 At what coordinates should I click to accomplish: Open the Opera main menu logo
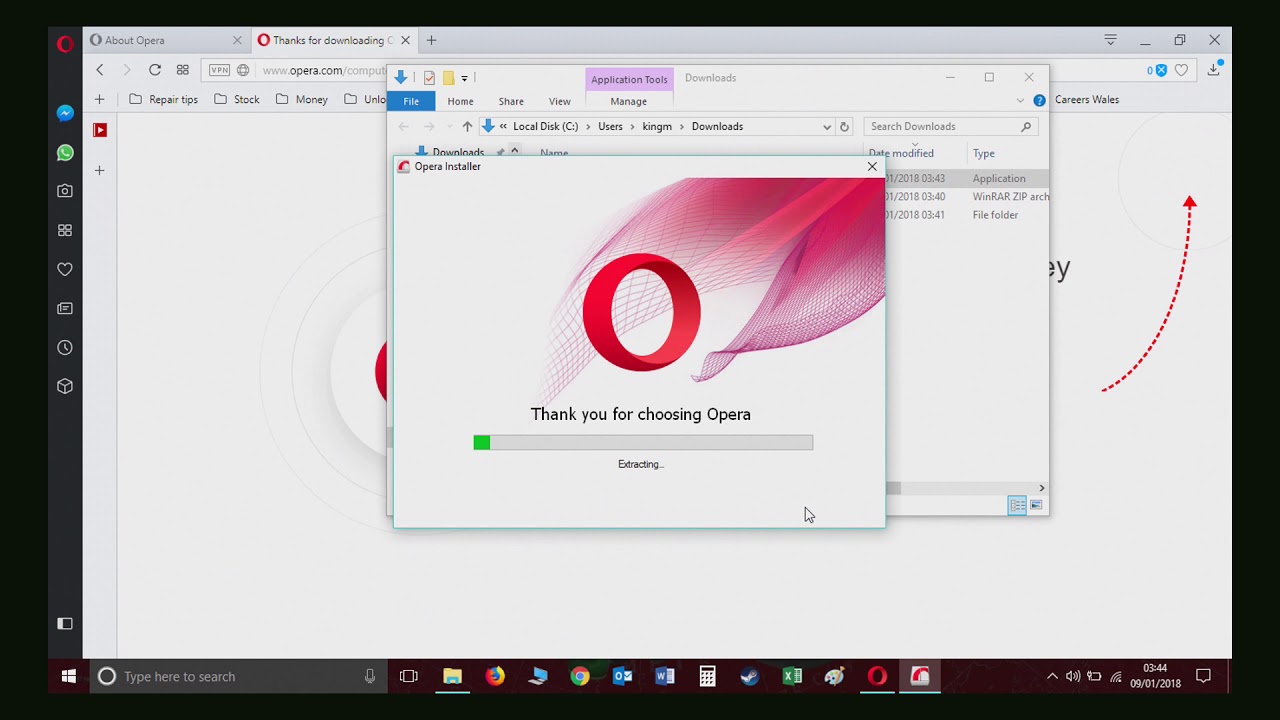pos(65,43)
